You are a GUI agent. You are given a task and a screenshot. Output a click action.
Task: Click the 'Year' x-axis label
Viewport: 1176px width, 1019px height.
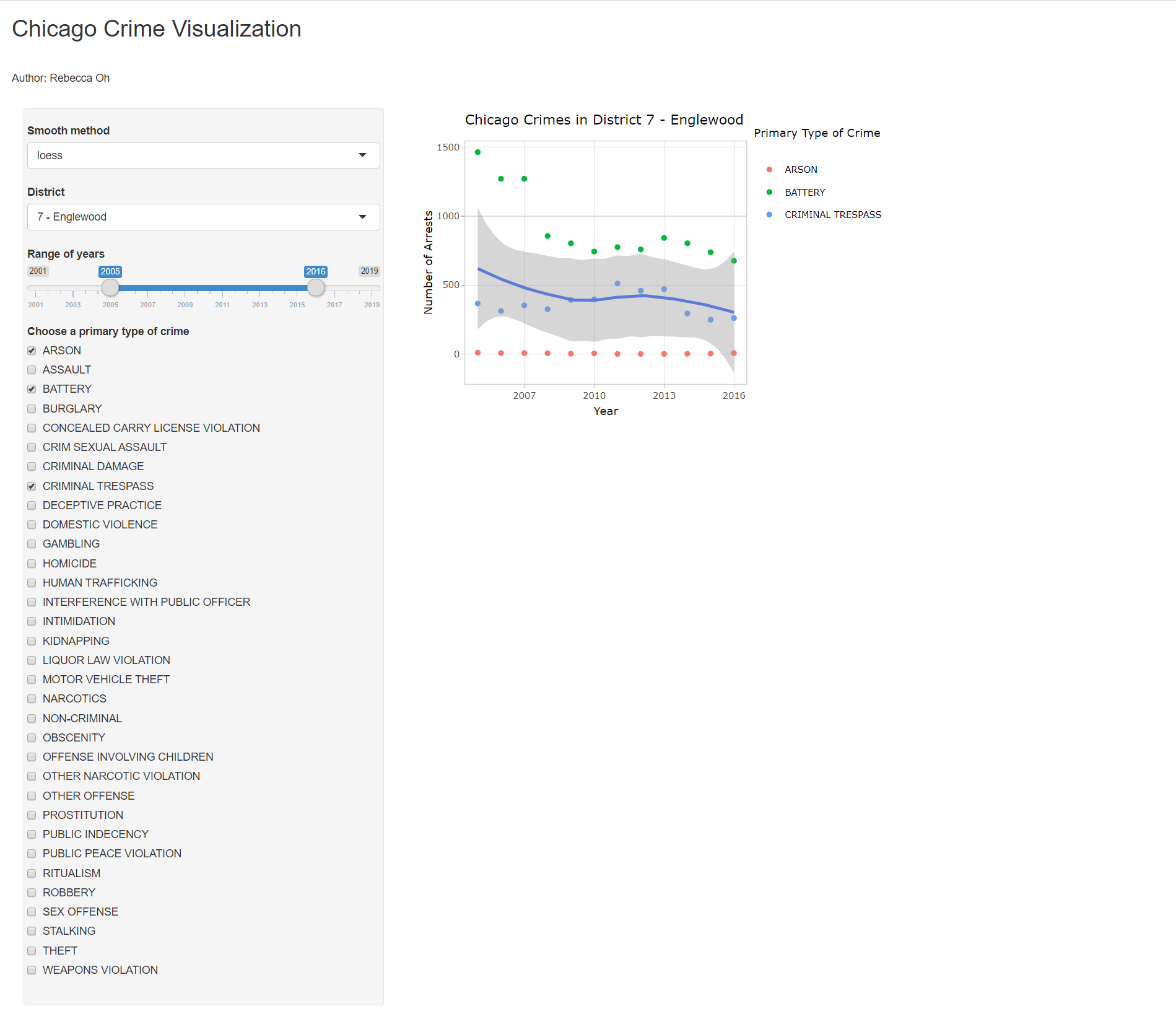(x=606, y=411)
